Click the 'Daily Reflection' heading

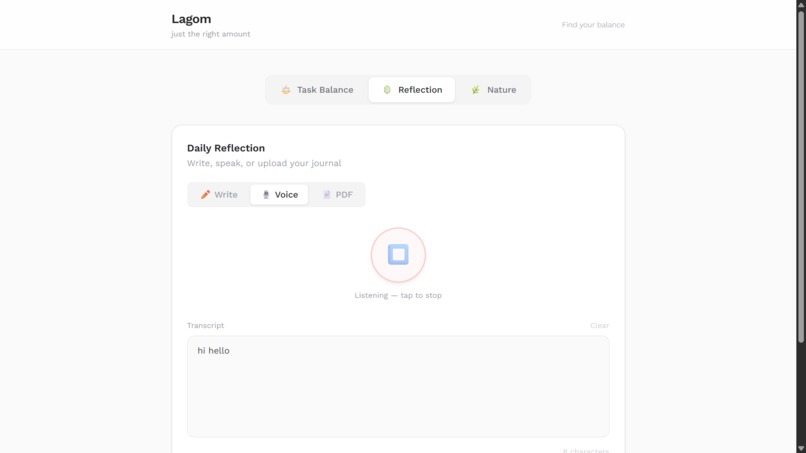click(x=226, y=148)
